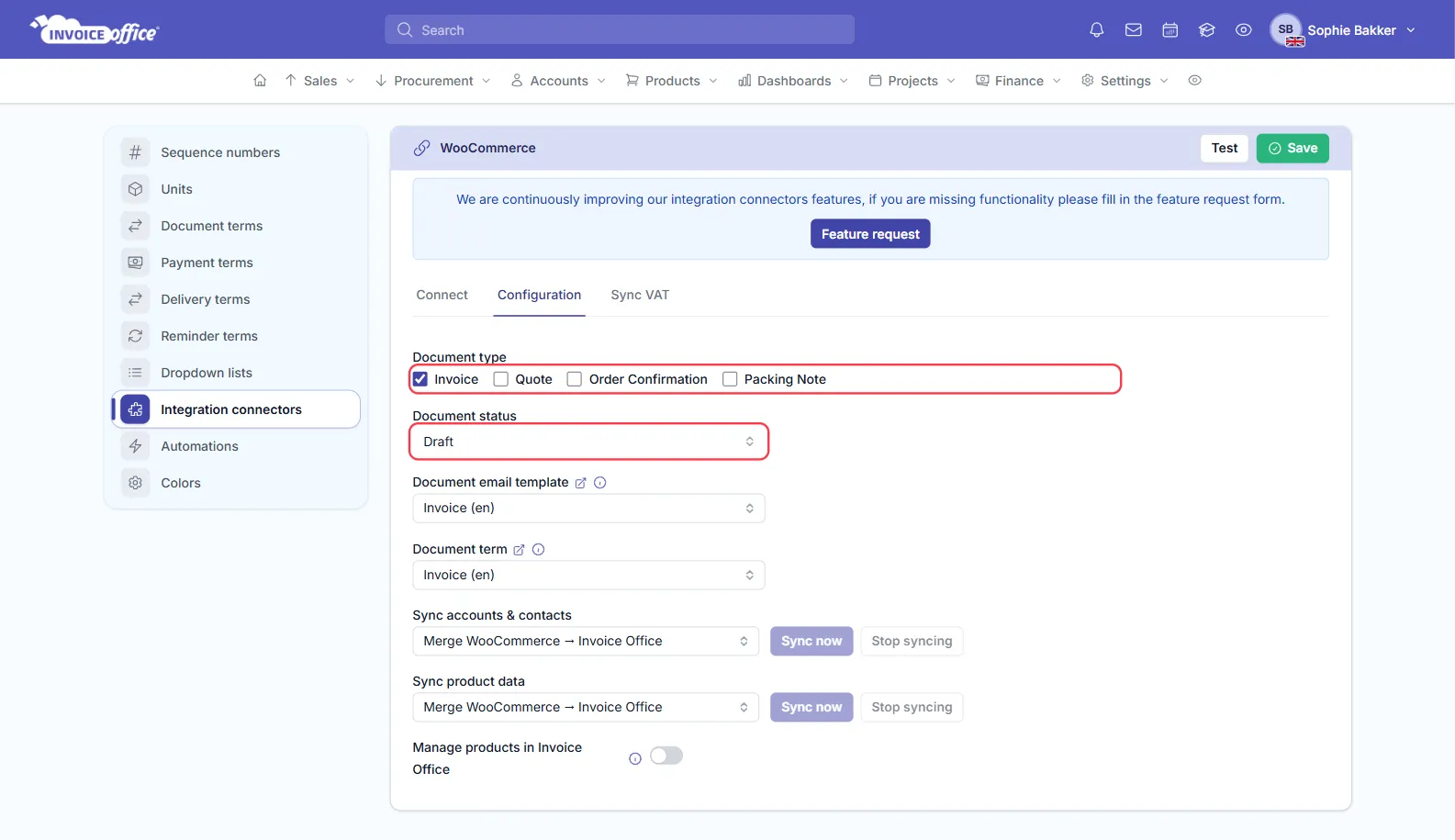Enable Manage products in Invoice Office toggle
The width and height of the screenshot is (1455, 840).
click(666, 756)
